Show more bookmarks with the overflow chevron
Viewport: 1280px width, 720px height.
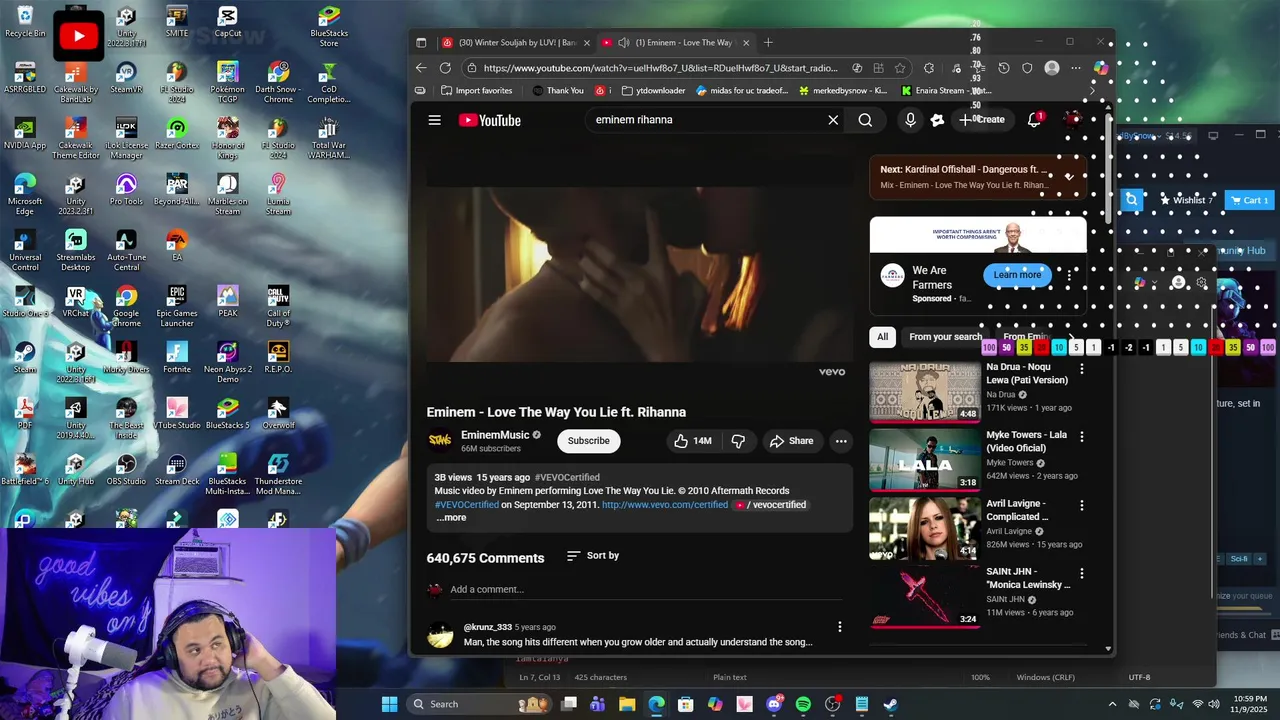pos(1092,91)
